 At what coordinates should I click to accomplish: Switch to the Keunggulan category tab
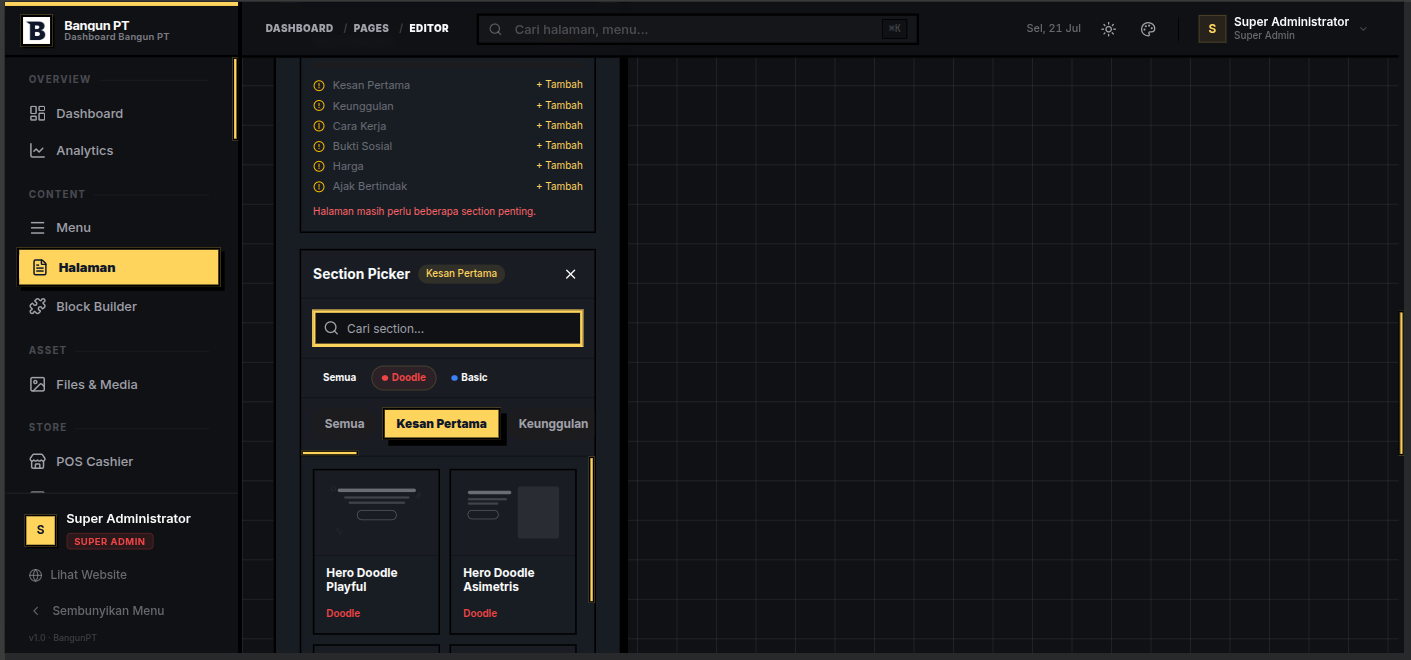point(553,424)
